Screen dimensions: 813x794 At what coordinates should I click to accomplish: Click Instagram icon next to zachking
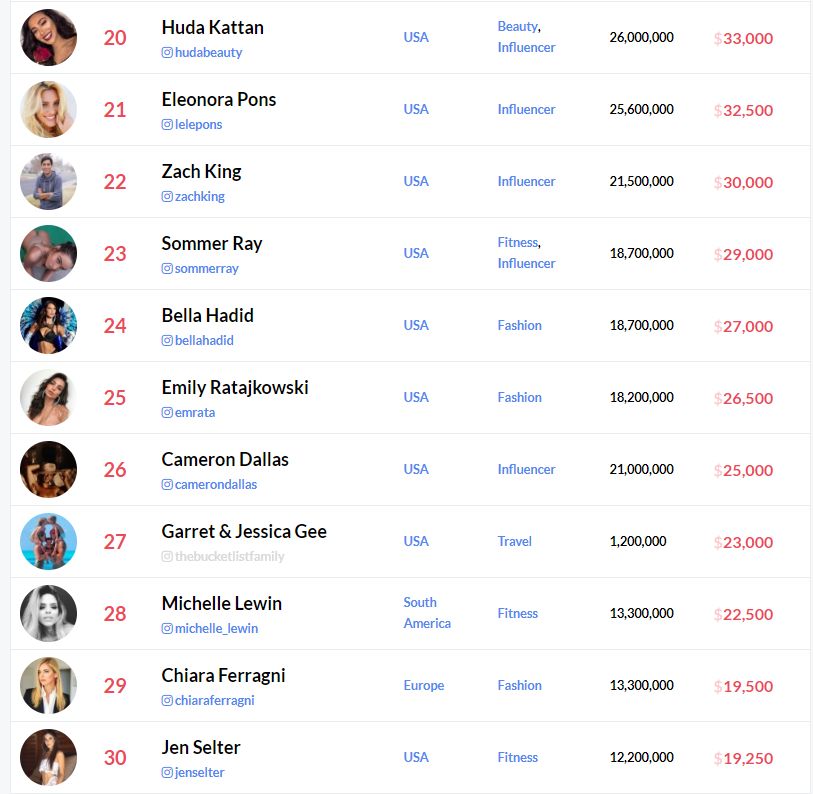(167, 197)
